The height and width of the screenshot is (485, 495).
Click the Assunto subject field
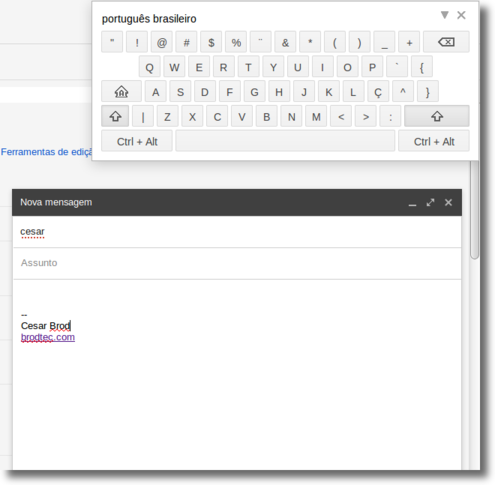(x=237, y=263)
